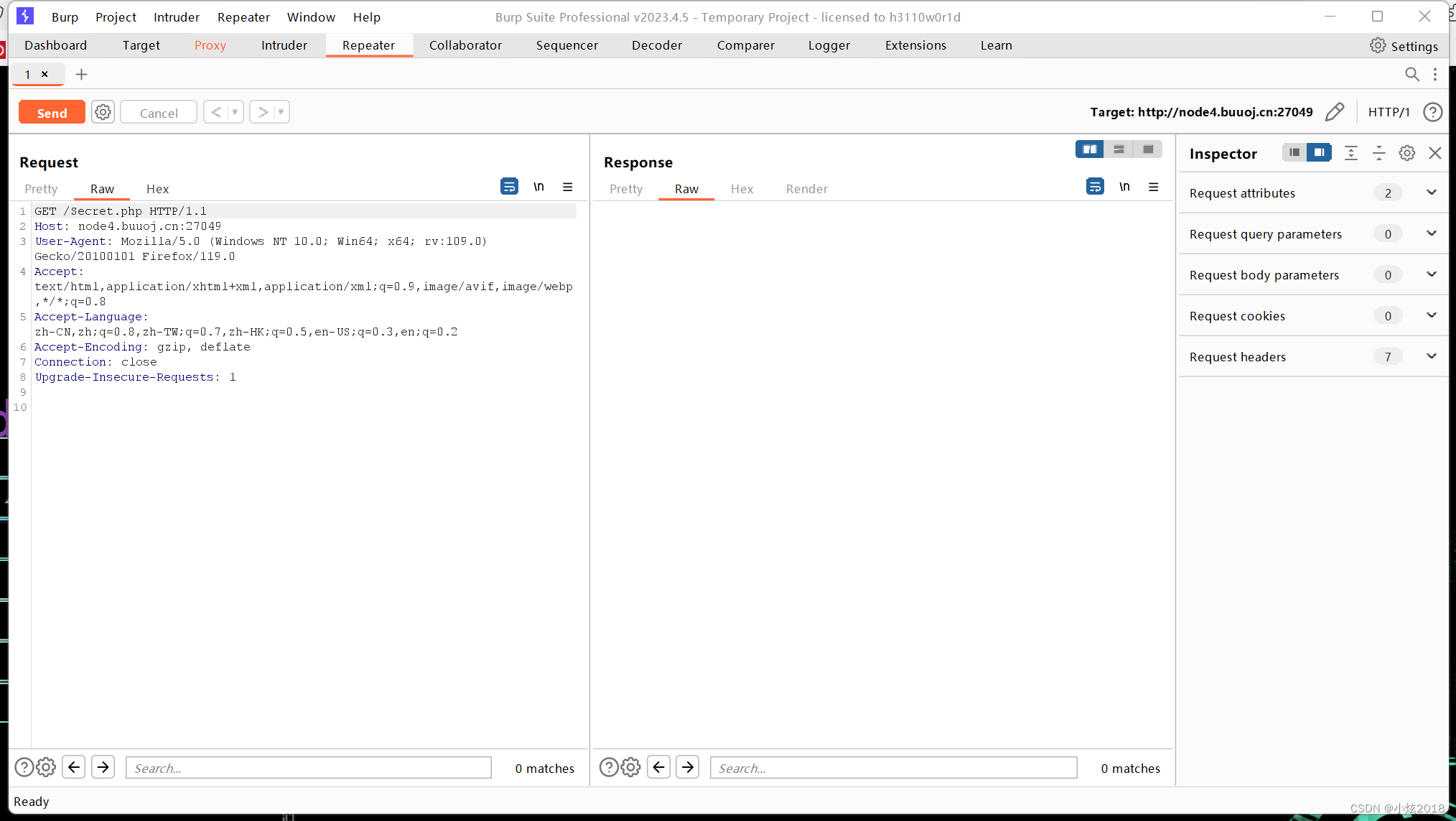Switch request view to Hex tab
This screenshot has height=821, width=1456.
pyautogui.click(x=157, y=189)
